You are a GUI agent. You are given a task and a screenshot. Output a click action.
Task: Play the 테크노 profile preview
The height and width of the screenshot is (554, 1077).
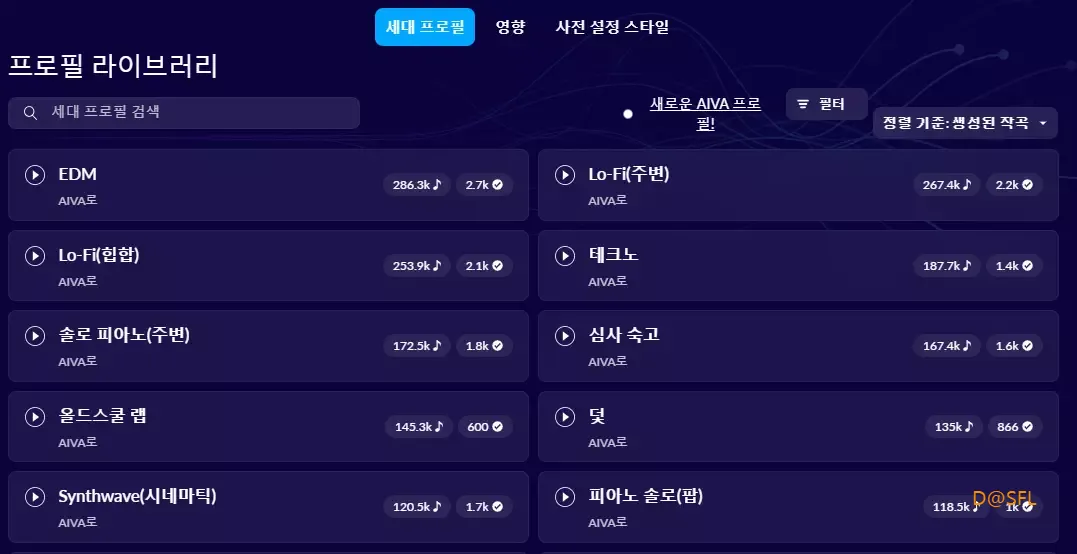coord(565,256)
